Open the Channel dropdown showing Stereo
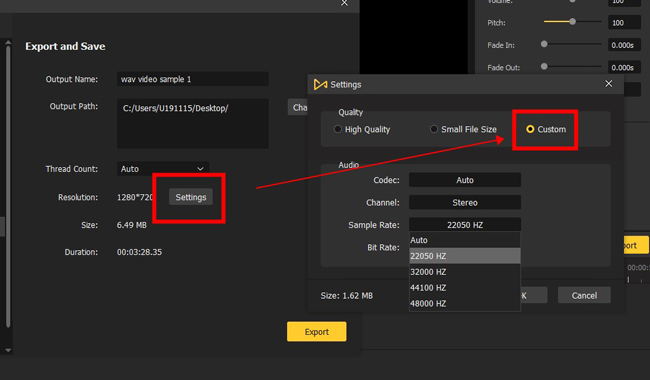The image size is (650, 380). click(465, 203)
